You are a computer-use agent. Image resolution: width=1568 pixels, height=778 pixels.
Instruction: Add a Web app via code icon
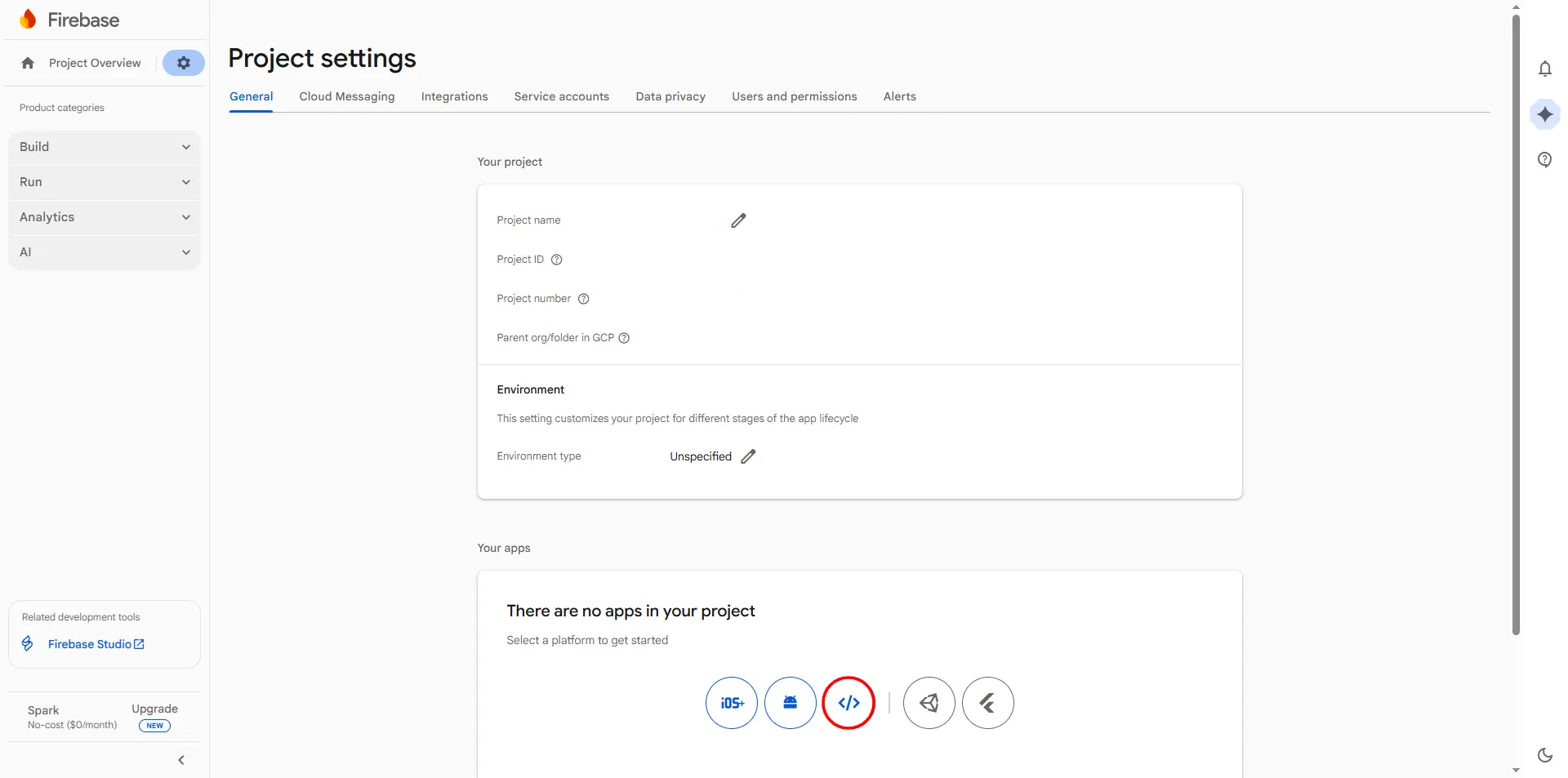pos(849,703)
